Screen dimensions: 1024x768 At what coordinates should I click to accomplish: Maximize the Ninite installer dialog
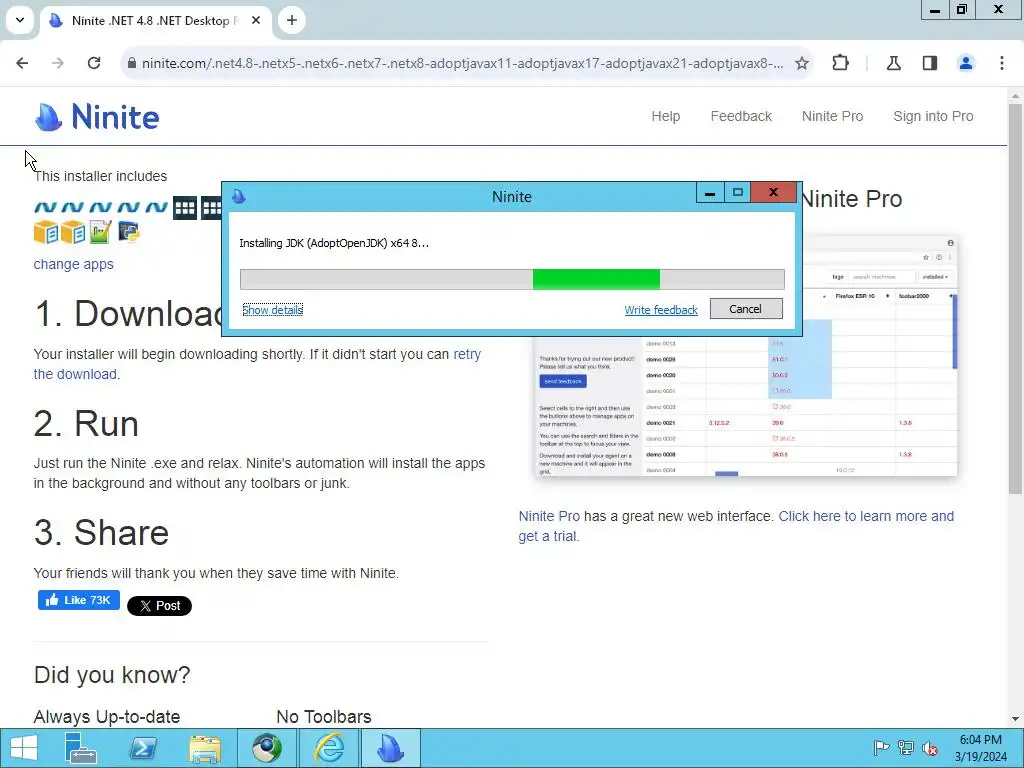[737, 193]
